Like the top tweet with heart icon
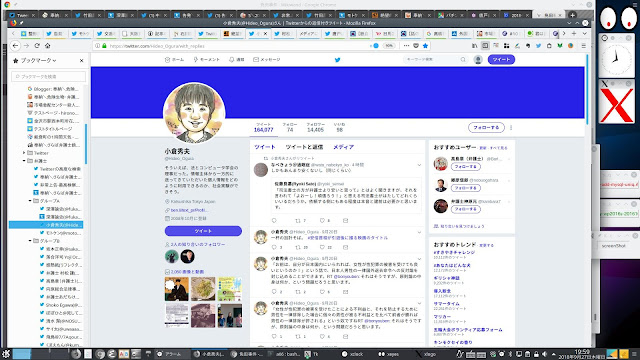Viewport: 640px width, 360px height. point(322,220)
